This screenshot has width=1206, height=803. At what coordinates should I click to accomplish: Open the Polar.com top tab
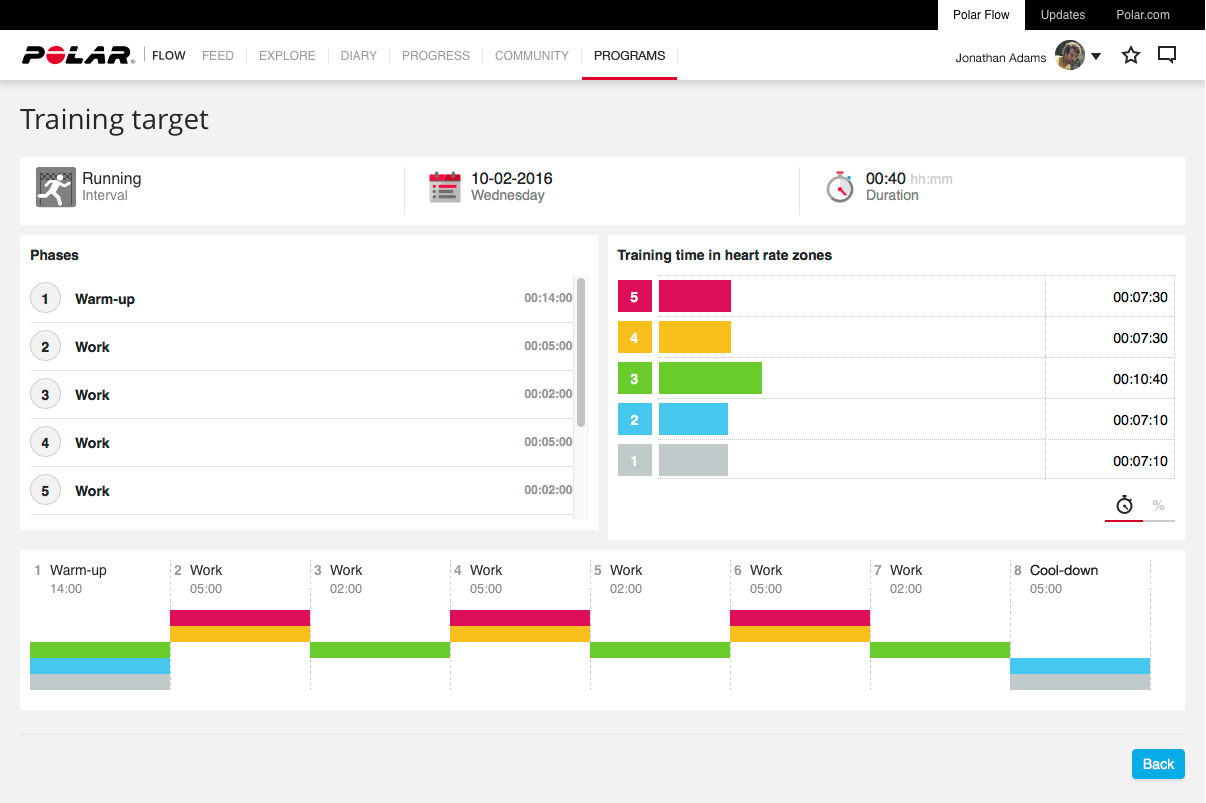pyautogui.click(x=1143, y=15)
